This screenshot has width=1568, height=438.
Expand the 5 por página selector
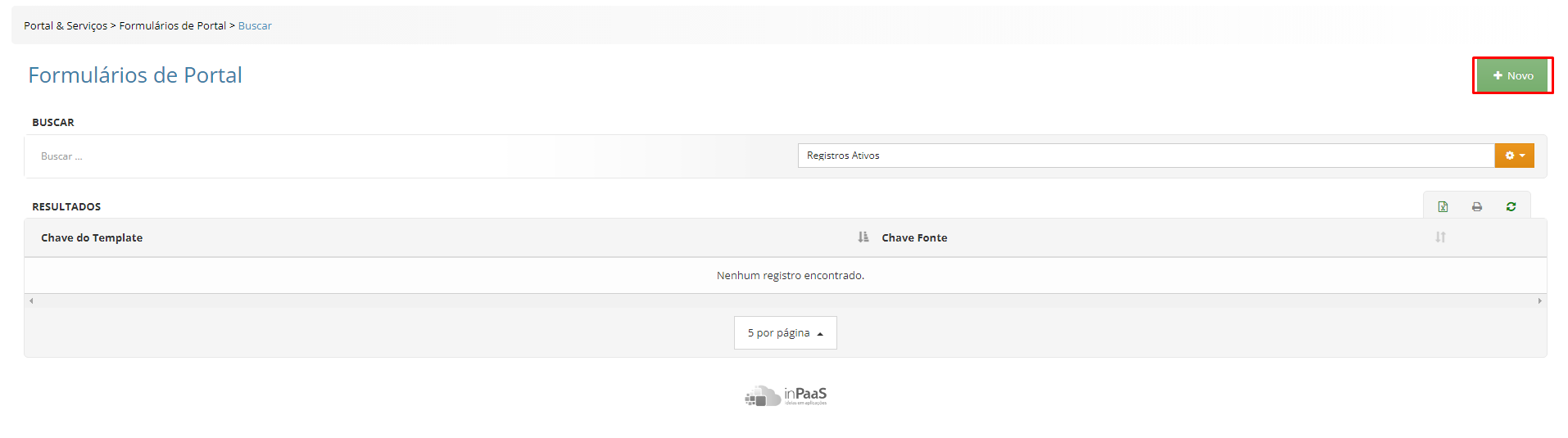[x=786, y=332]
